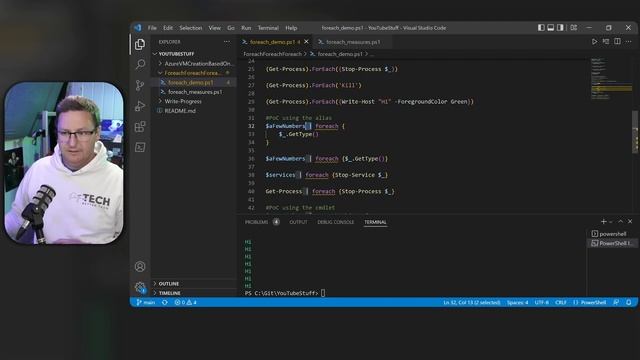
Task: Open the launch profile dropdown beside plus
Action: pos(611,222)
